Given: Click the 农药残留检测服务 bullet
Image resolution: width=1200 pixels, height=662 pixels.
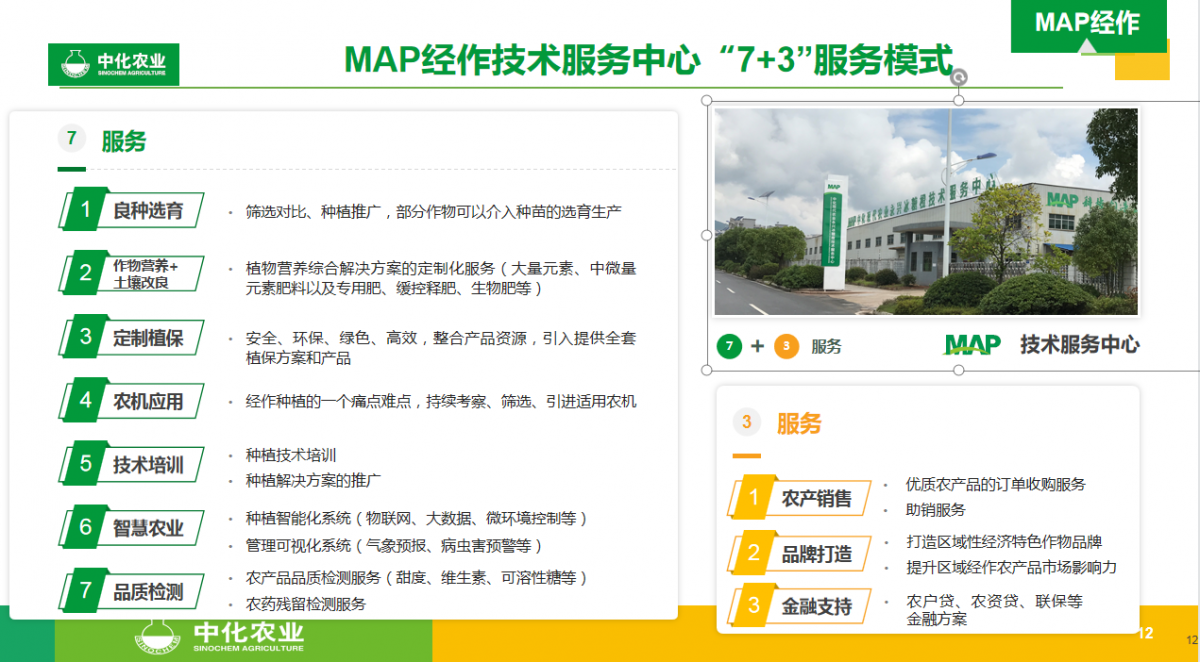Looking at the screenshot, I should [306, 605].
